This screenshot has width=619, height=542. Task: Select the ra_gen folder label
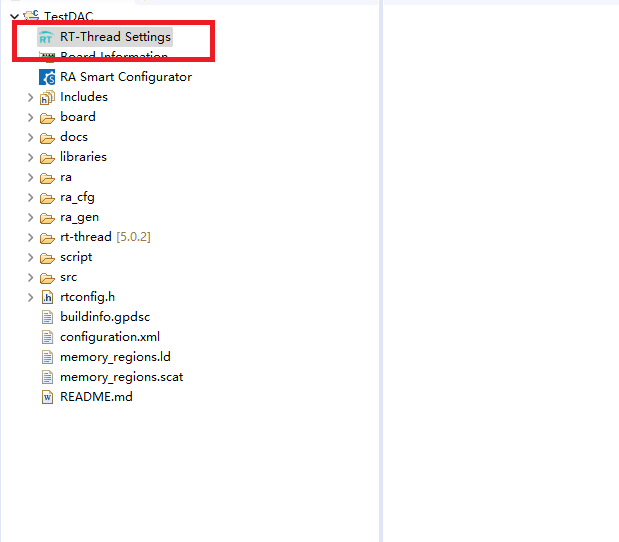[79, 217]
